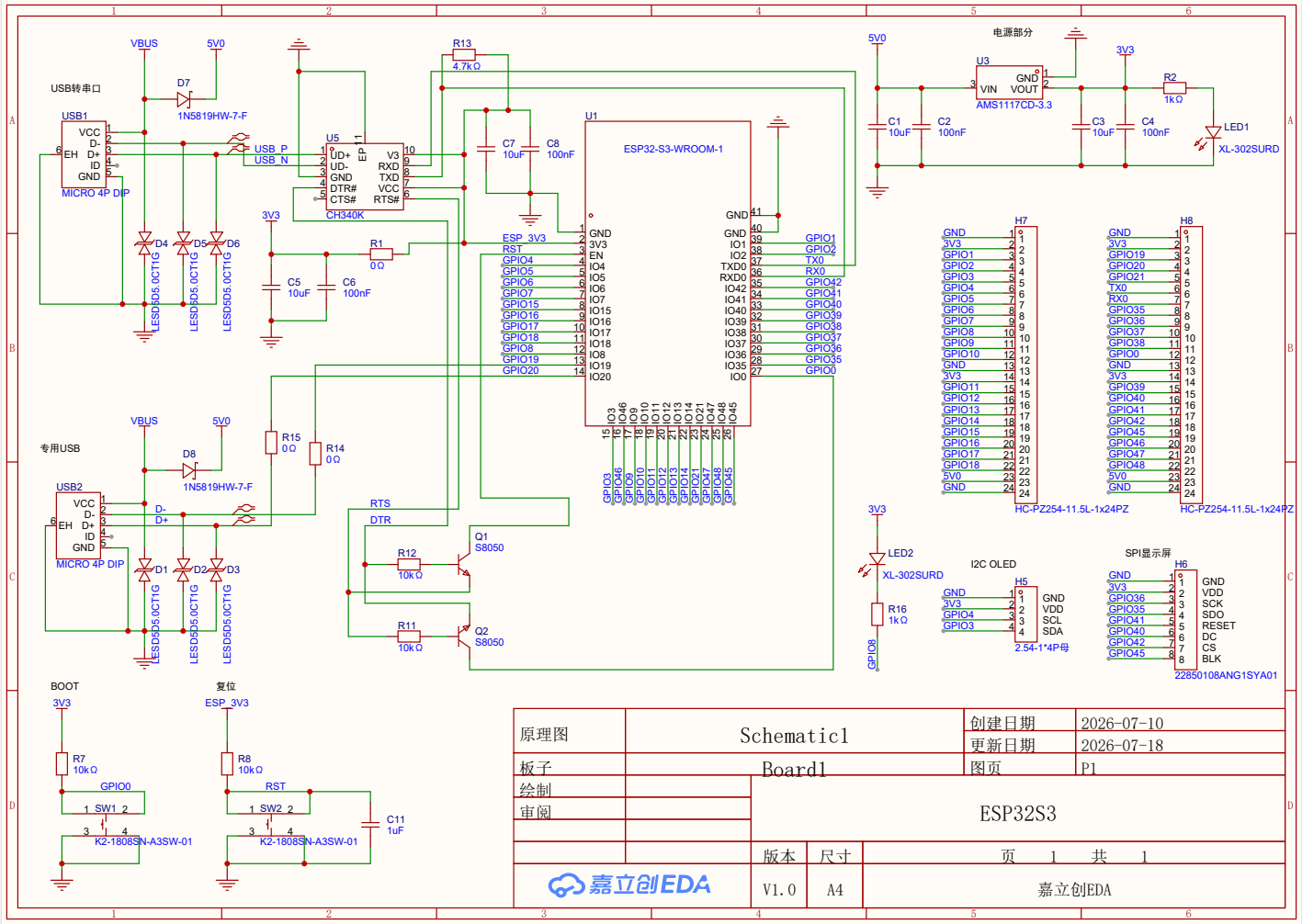
Task: Click the 嘉立创EDA logo
Action: tap(630, 885)
